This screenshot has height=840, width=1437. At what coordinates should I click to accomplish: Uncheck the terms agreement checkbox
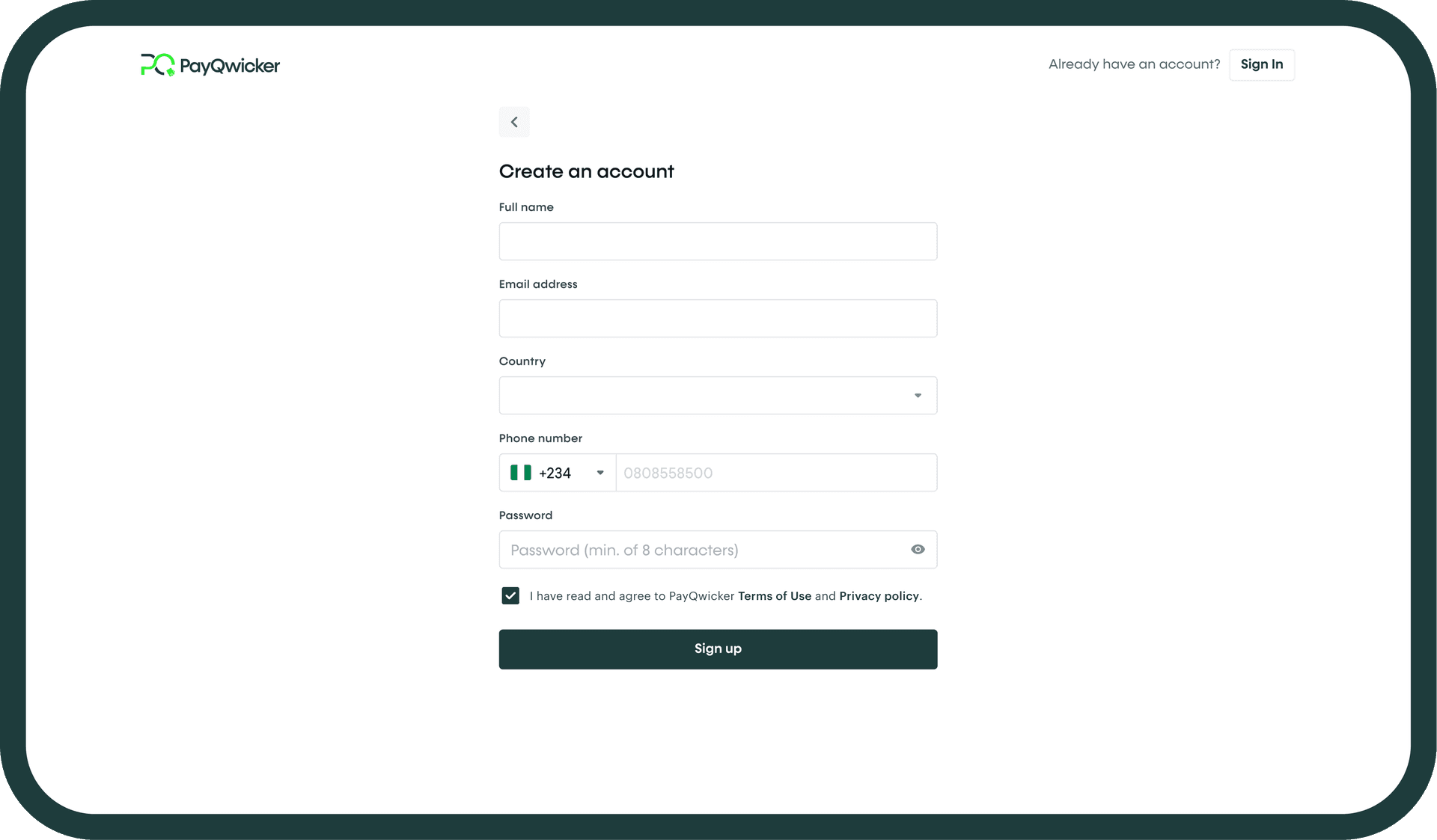[510, 595]
